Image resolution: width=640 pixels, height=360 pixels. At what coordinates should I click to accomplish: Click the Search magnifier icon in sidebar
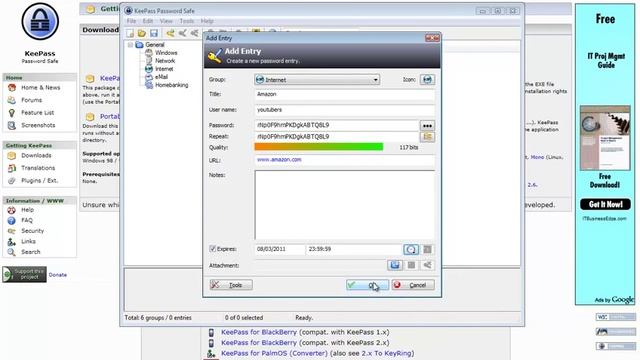(11, 252)
